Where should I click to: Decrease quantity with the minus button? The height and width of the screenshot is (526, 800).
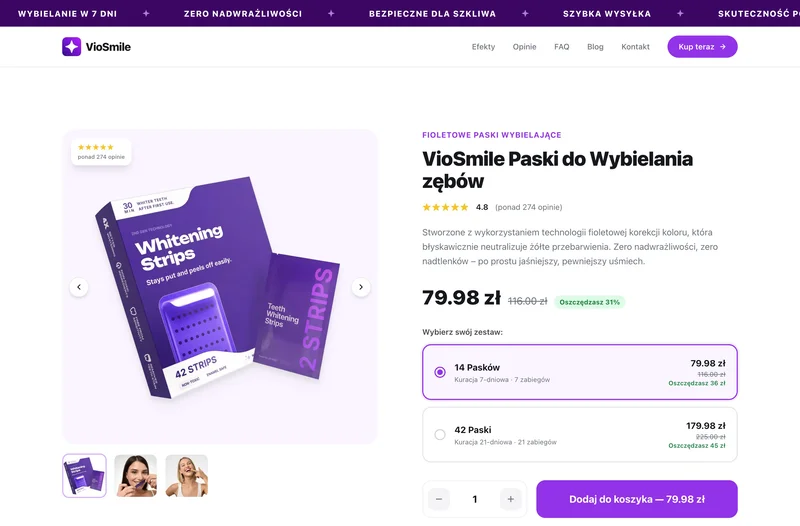pyautogui.click(x=439, y=499)
